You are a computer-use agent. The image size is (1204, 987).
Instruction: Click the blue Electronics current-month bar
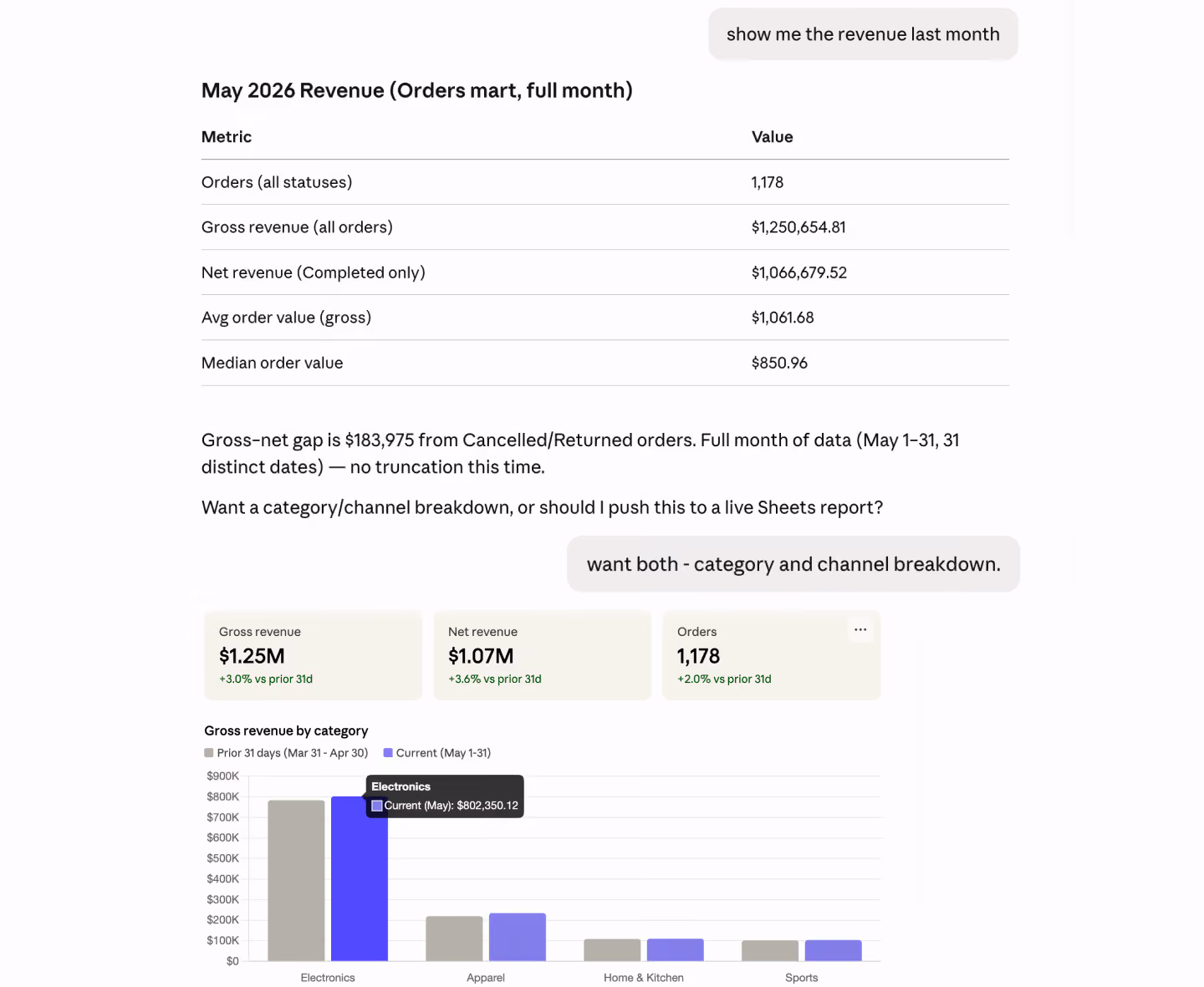click(x=360, y=878)
